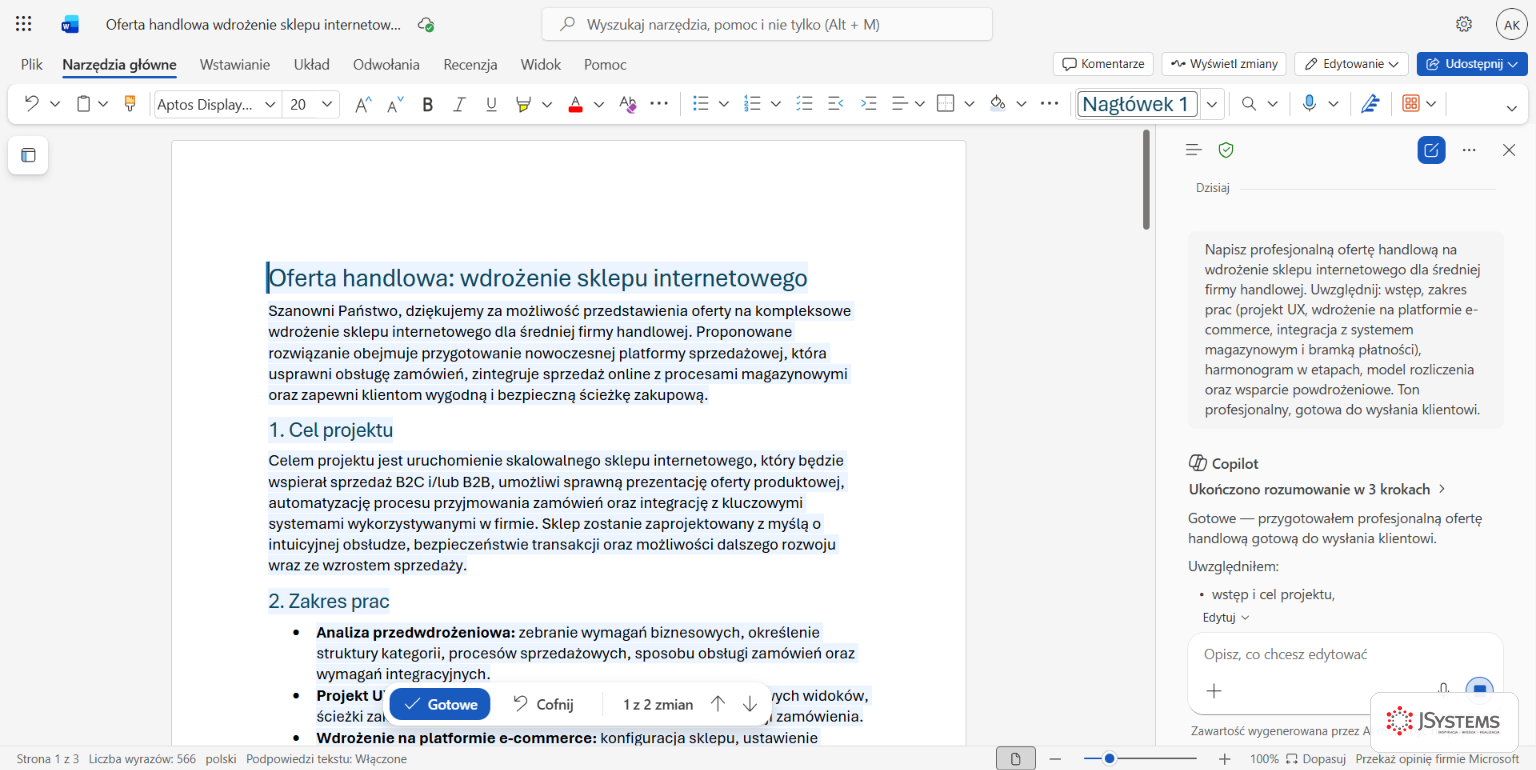Toggle underline formatting
Viewport: 1536px width, 770px height.
point(491,103)
